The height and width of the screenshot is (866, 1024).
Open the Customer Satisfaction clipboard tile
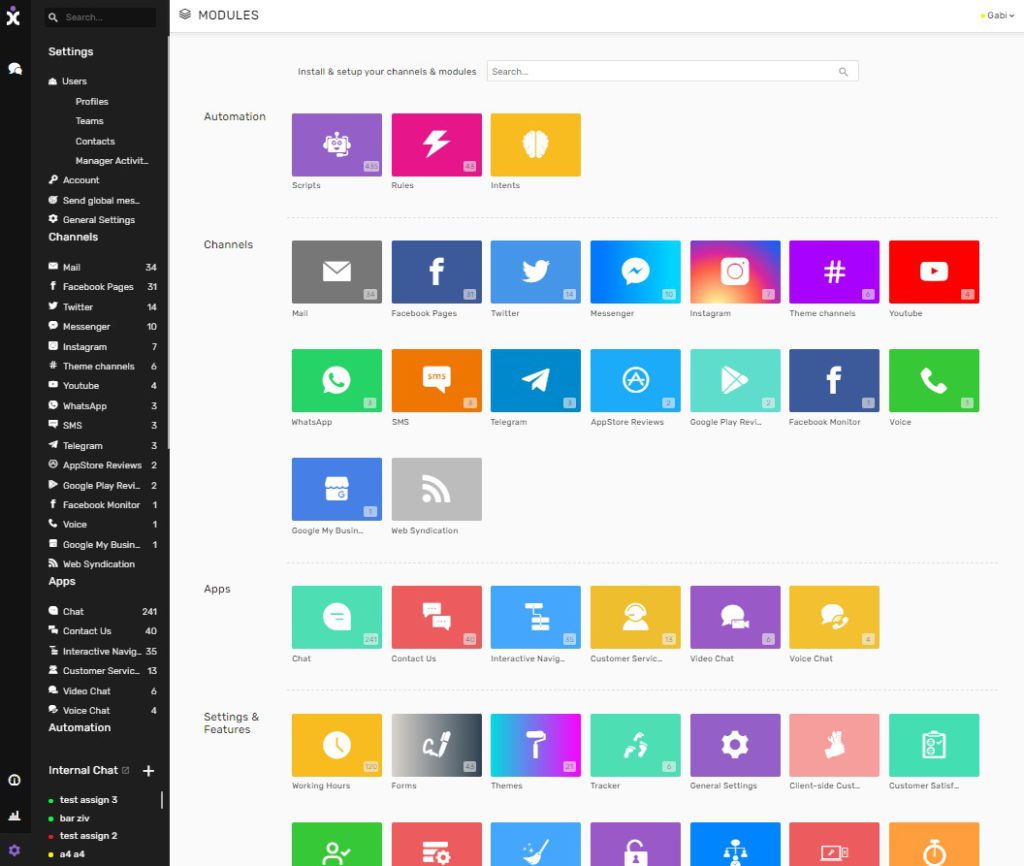(934, 745)
